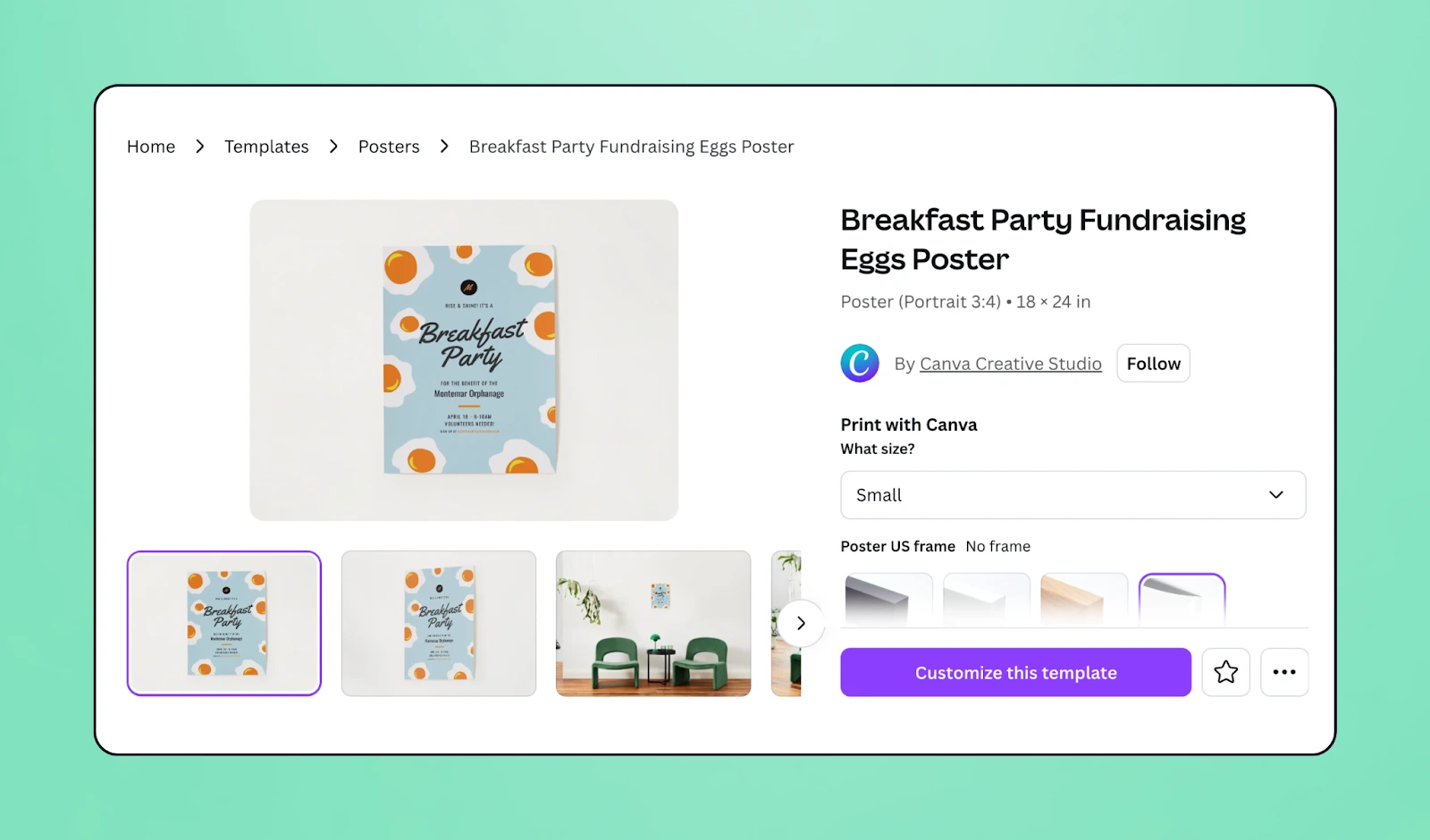Select the No frame poster option
This screenshot has height=840, width=1430.
pyautogui.click(x=1182, y=600)
